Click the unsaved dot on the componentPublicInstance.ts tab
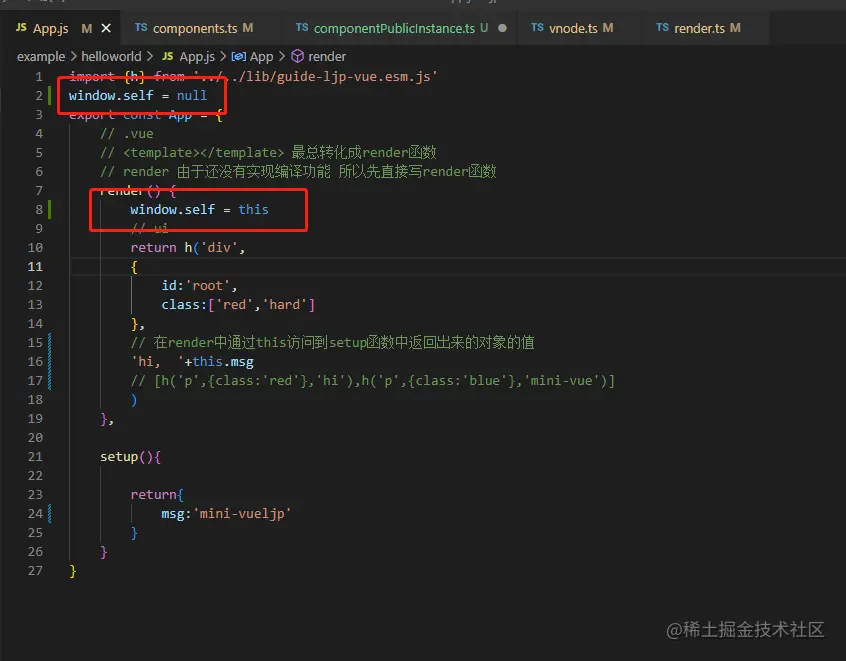 pyautogui.click(x=502, y=28)
